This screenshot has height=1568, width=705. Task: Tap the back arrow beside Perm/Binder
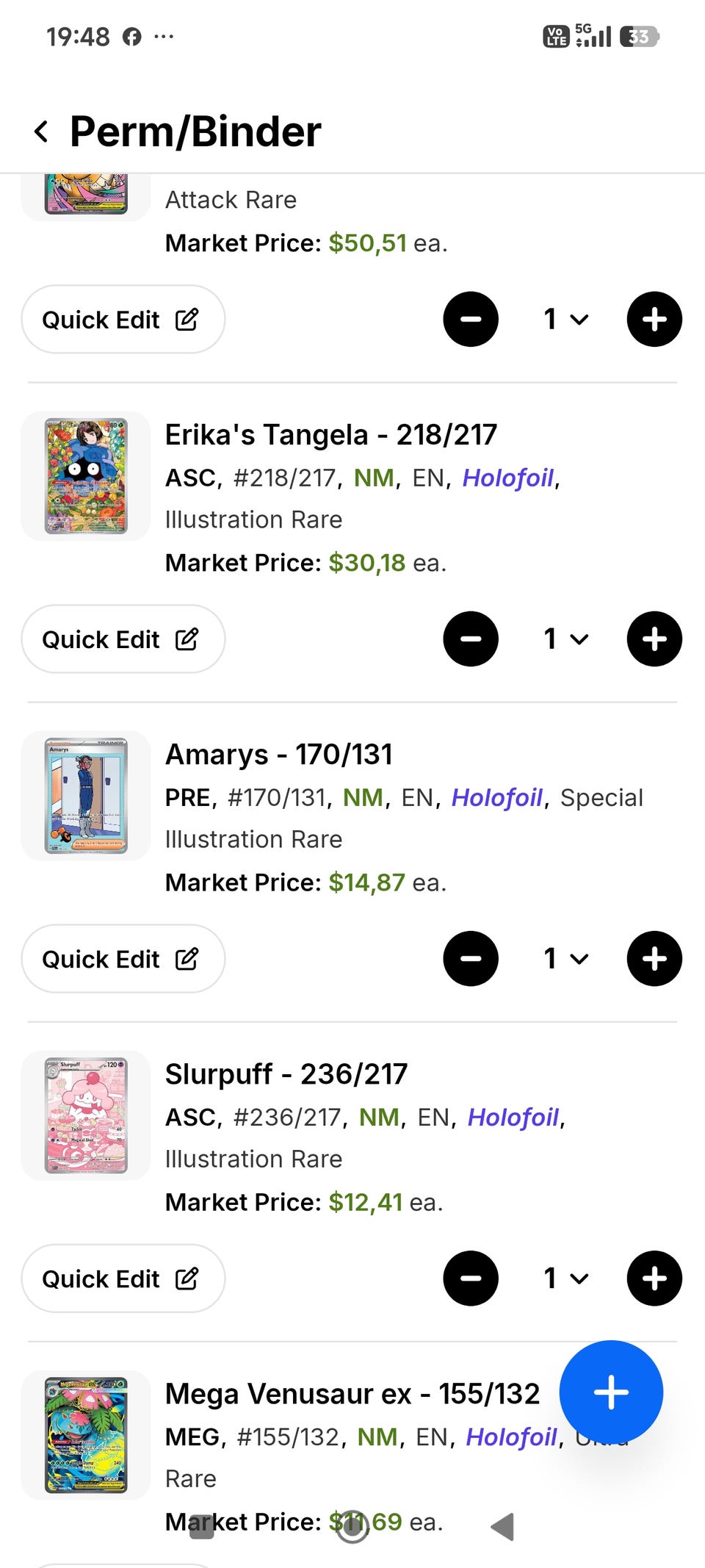[42, 132]
